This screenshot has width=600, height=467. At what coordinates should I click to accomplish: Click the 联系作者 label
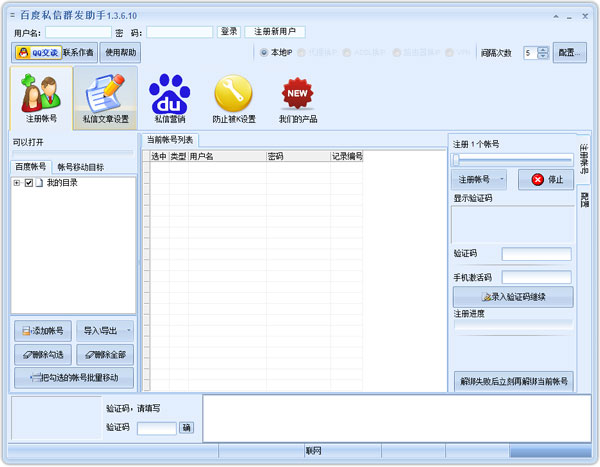78,52
